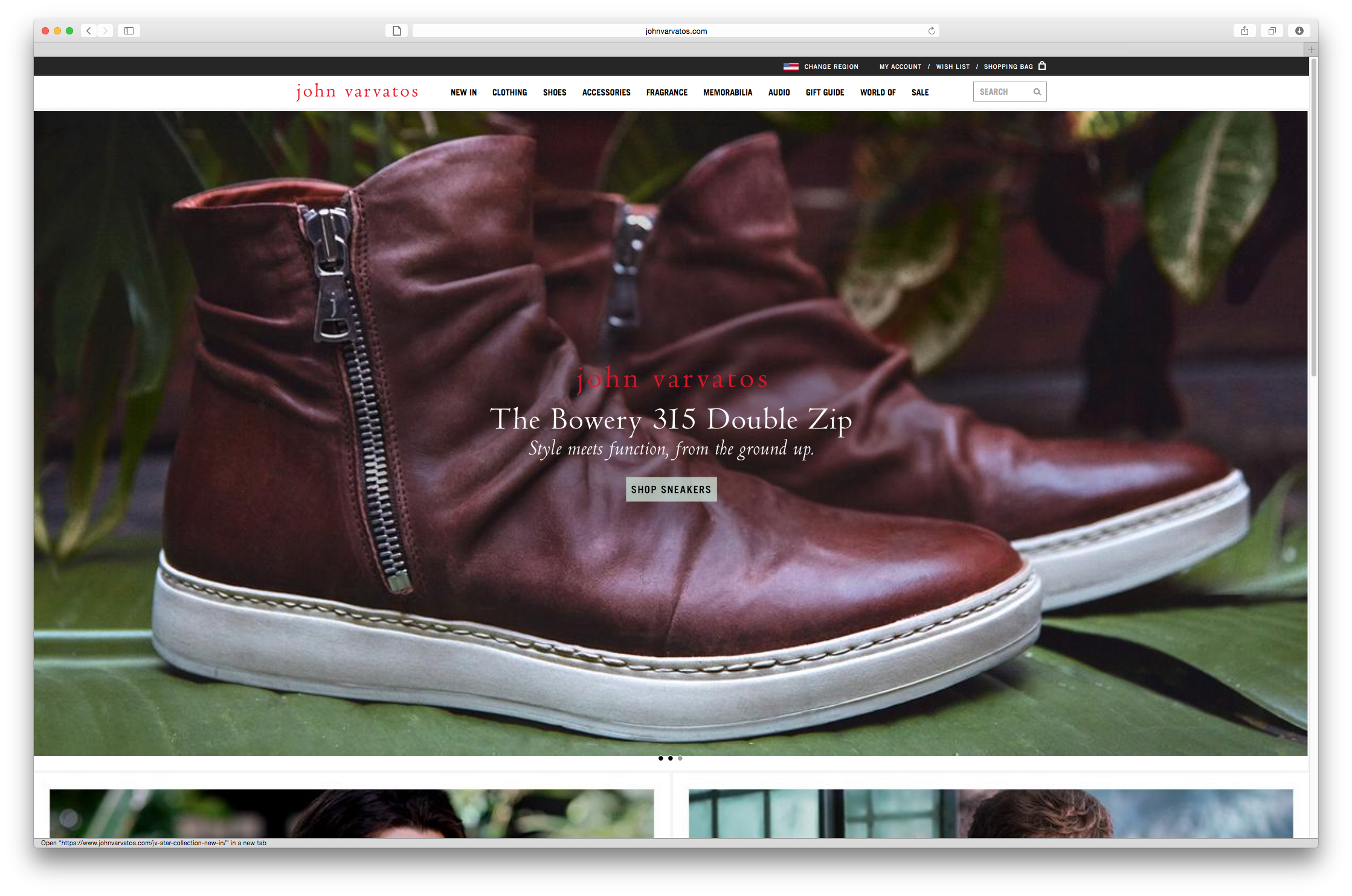
Task: Select the second carousel slide dot
Action: pos(670,758)
